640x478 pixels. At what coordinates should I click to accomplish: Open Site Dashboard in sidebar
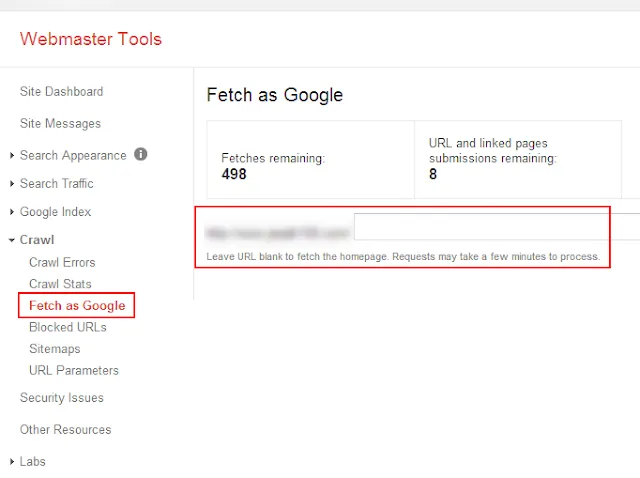pos(61,91)
